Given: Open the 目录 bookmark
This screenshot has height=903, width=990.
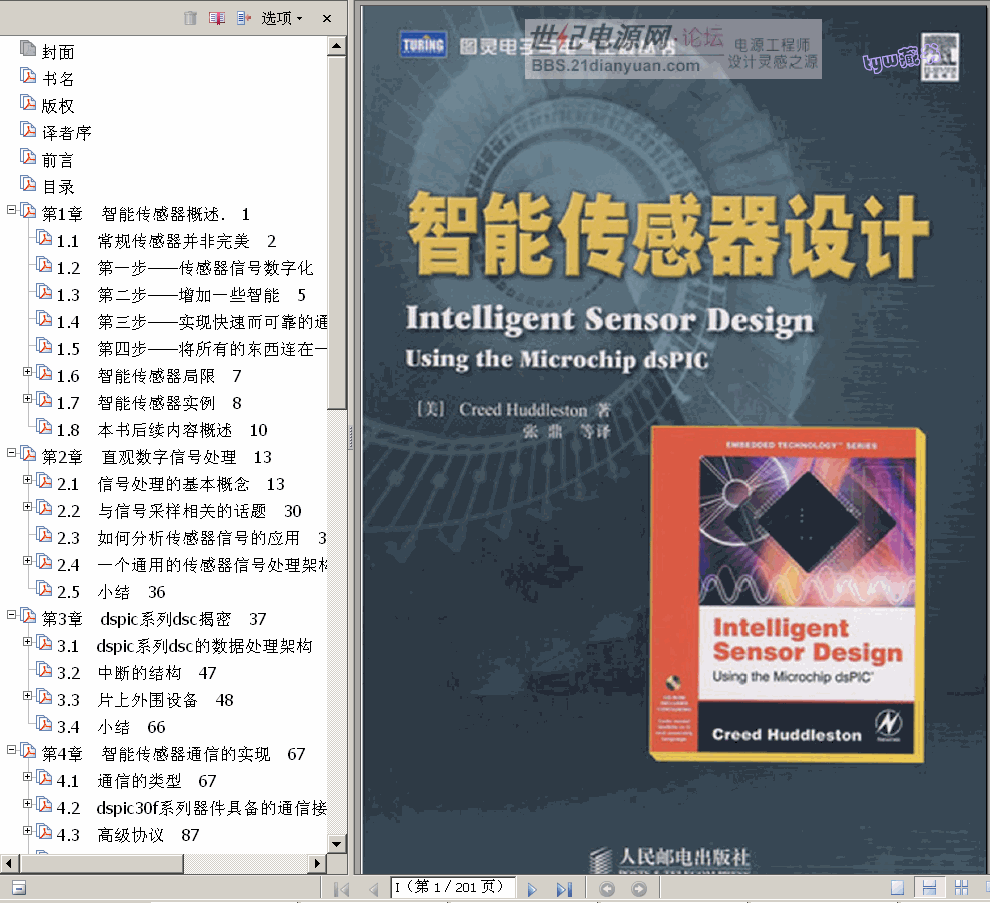Looking at the screenshot, I should coord(58,187).
